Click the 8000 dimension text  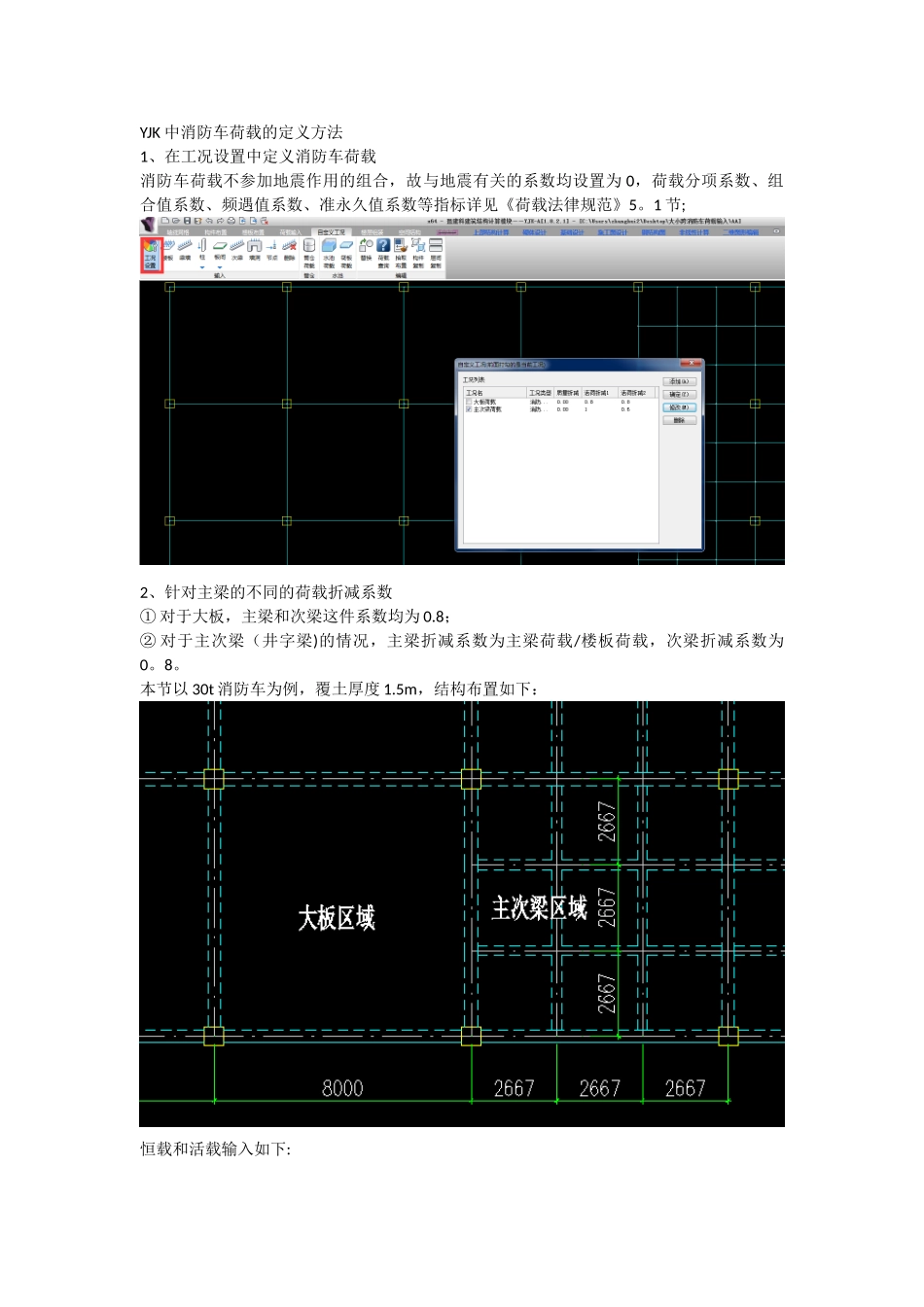(342, 1088)
